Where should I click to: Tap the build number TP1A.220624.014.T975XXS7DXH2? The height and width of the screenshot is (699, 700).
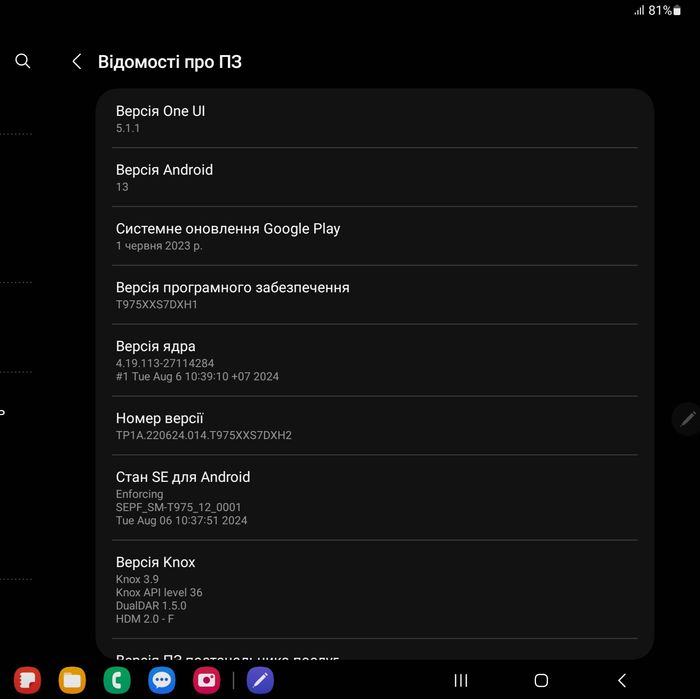click(x=204, y=435)
